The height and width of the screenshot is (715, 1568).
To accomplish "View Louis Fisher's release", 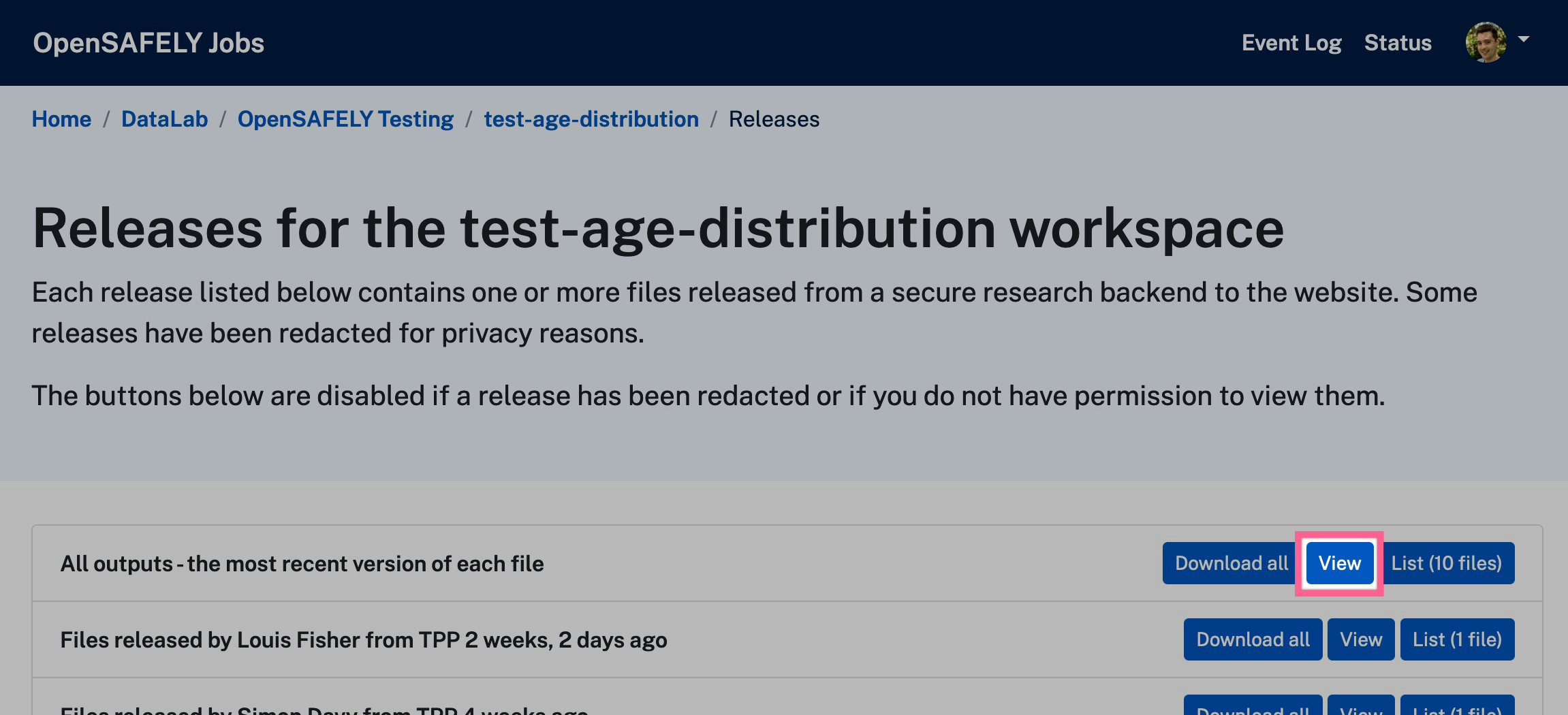I will [x=1361, y=639].
